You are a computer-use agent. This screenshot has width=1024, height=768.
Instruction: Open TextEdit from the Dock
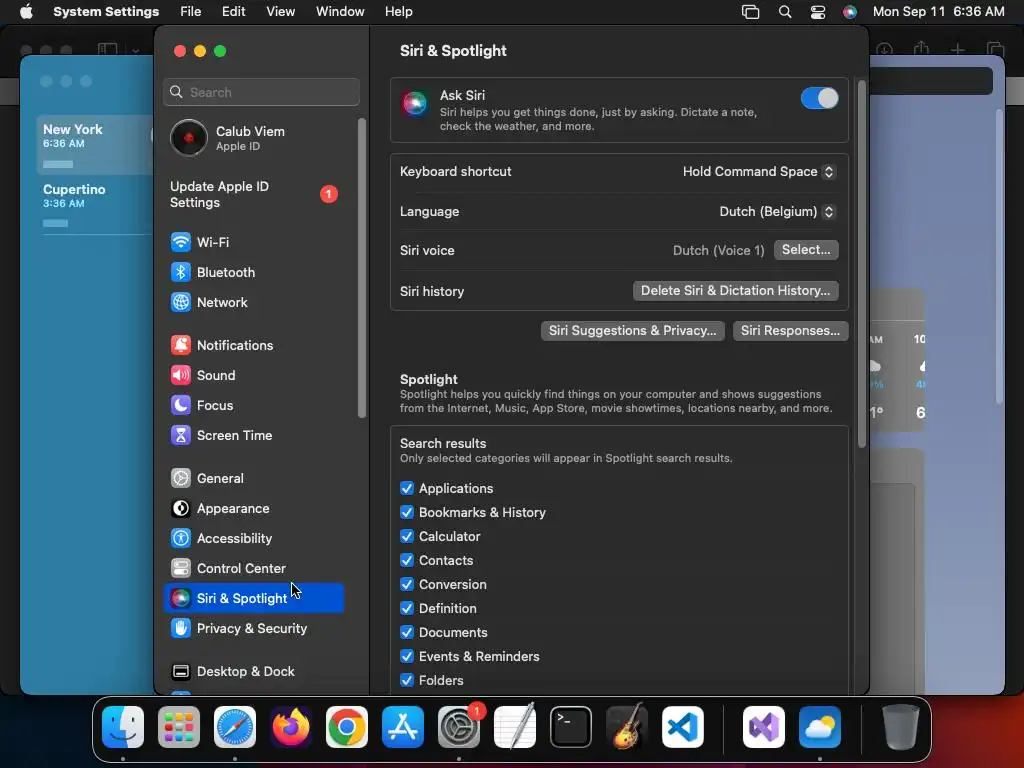(x=515, y=727)
